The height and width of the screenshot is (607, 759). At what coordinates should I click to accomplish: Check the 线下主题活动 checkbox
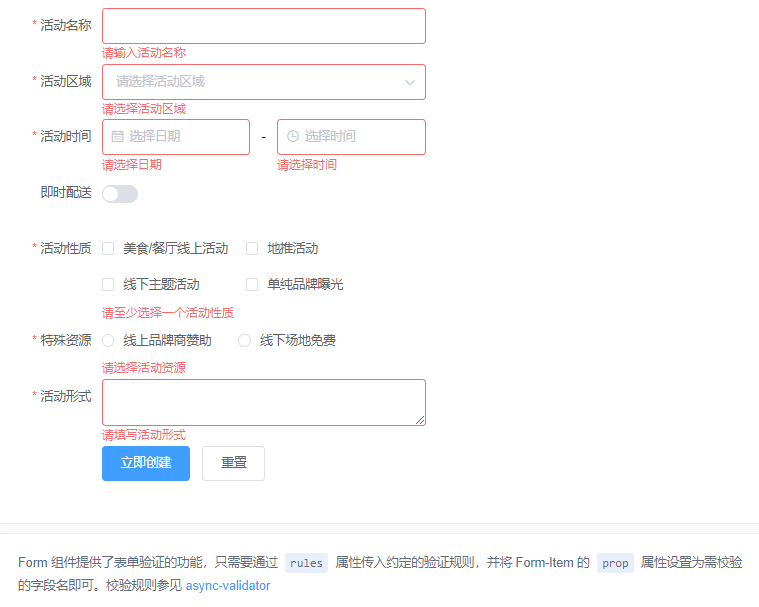(108, 285)
